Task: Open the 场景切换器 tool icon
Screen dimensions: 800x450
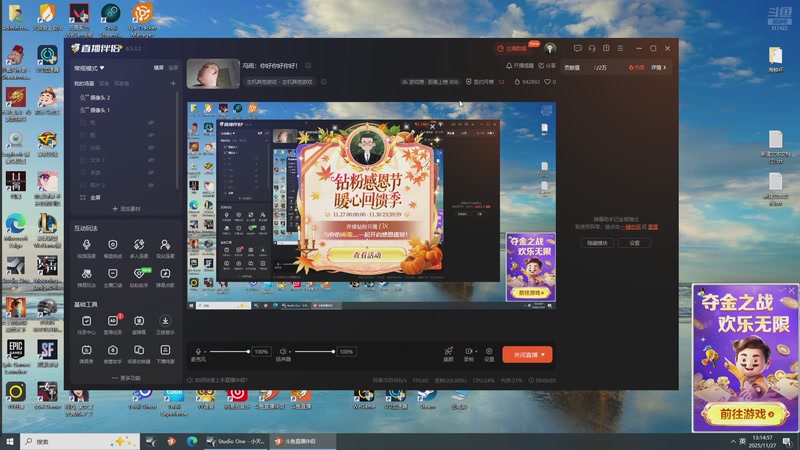Action: tap(139, 350)
